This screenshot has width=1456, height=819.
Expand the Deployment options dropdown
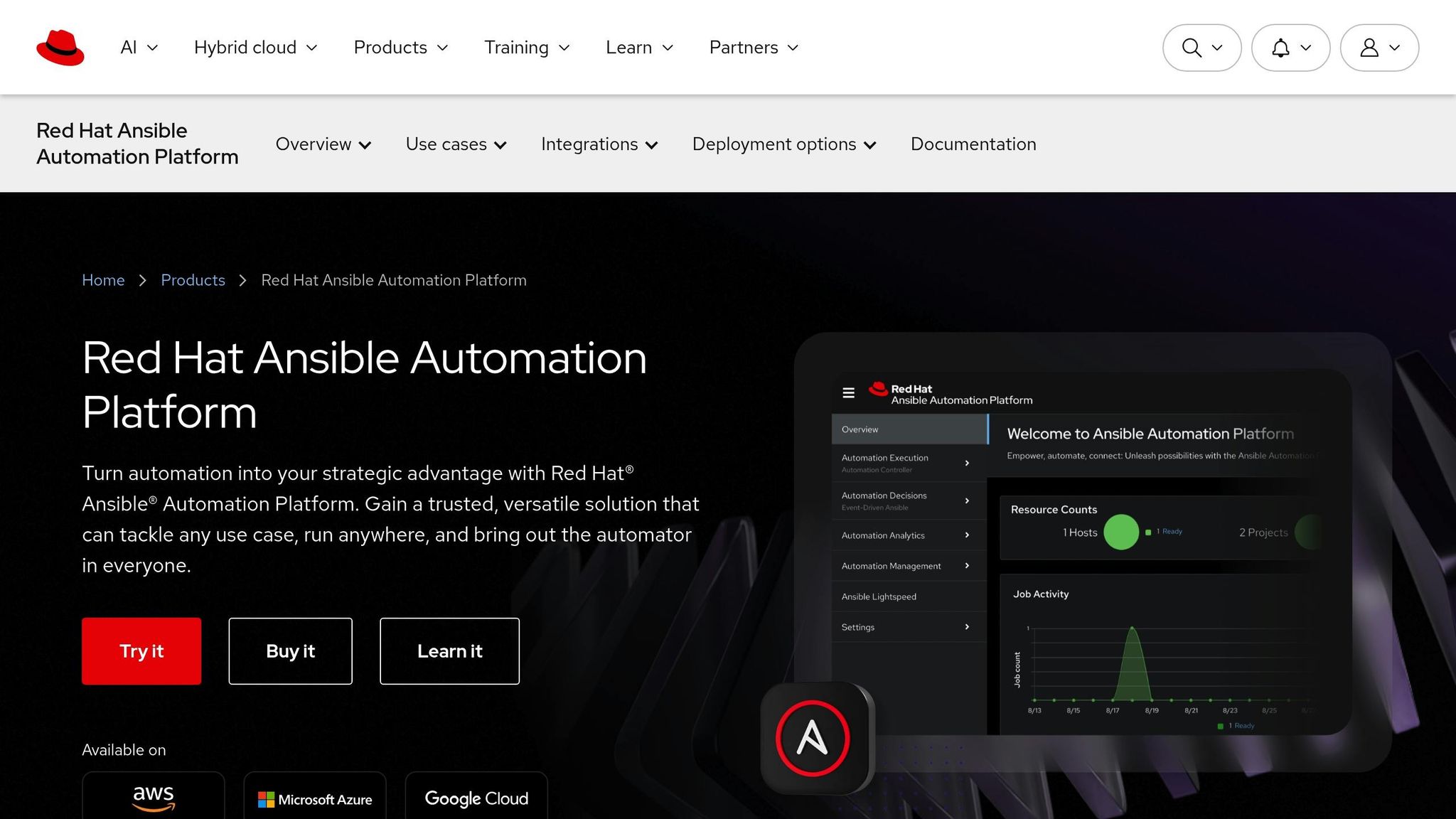coord(783,144)
